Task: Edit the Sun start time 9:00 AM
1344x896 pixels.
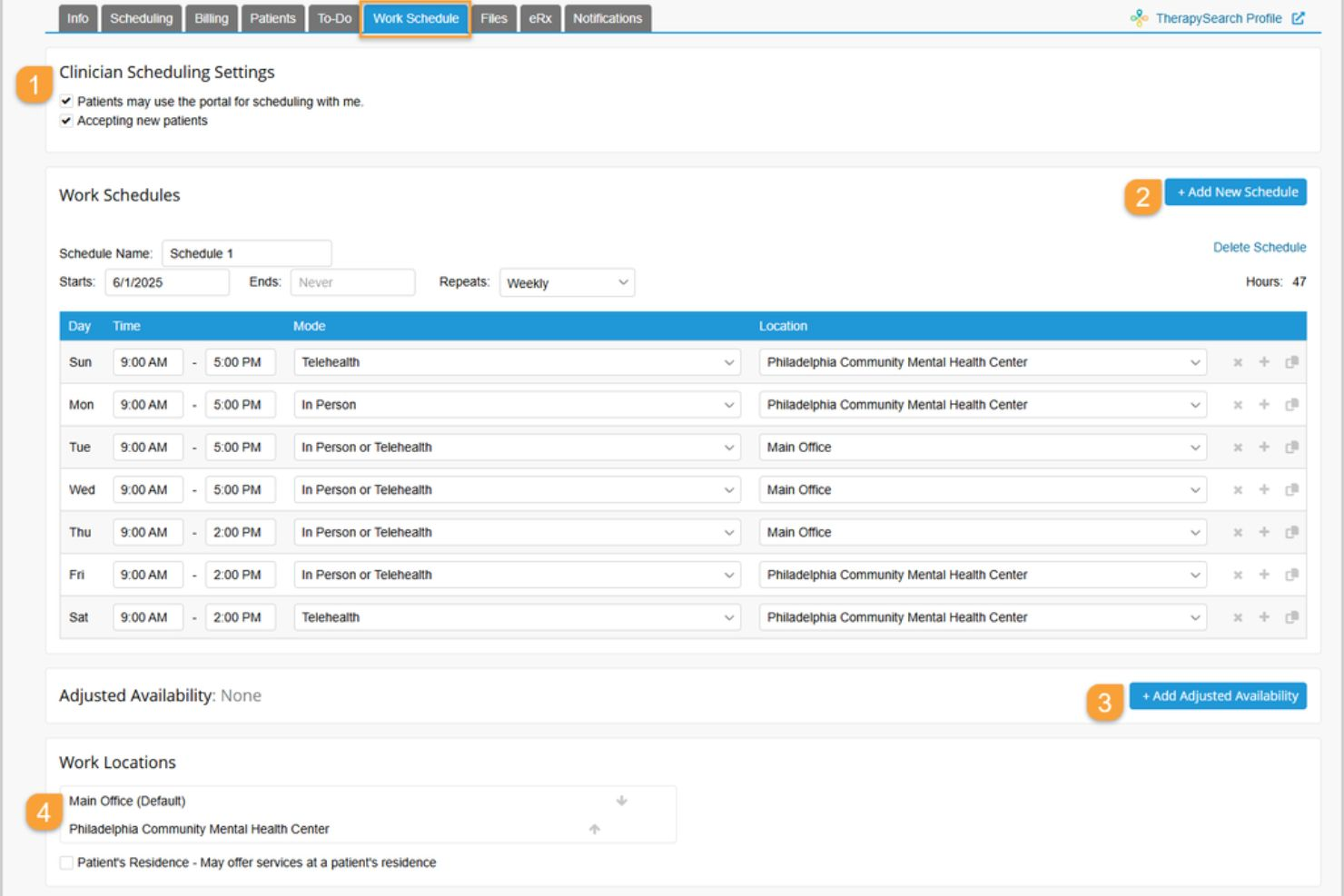Action: 148,362
